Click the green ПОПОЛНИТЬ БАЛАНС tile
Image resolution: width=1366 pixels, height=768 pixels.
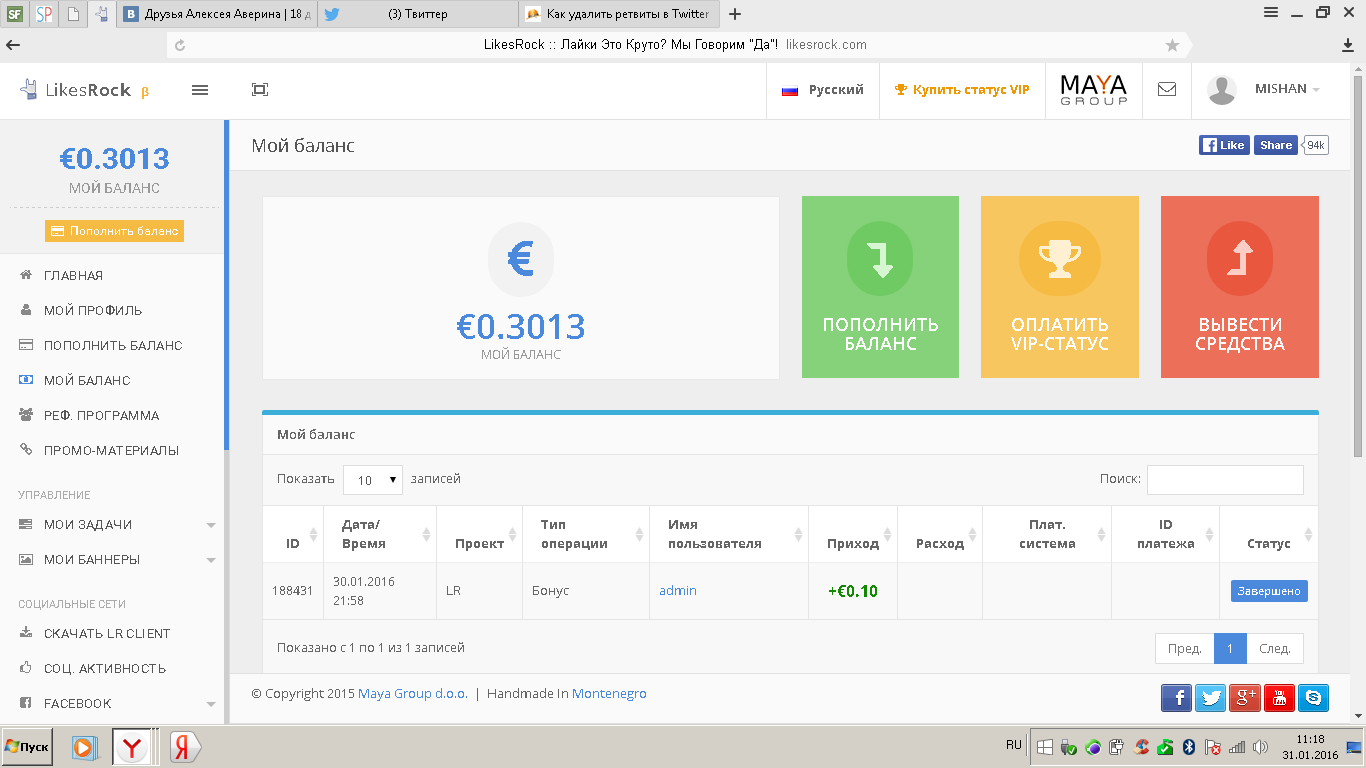tap(880, 287)
